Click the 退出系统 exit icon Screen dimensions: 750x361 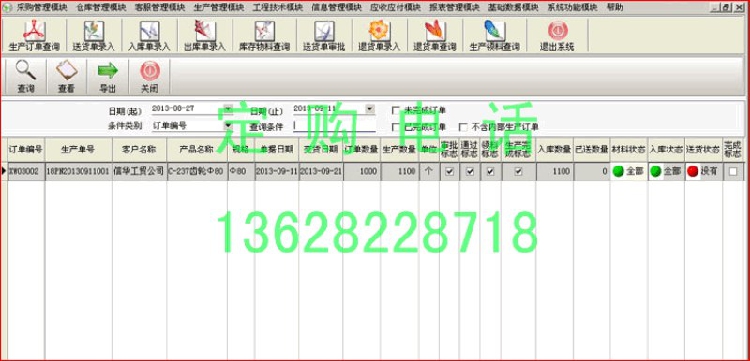pyautogui.click(x=557, y=36)
